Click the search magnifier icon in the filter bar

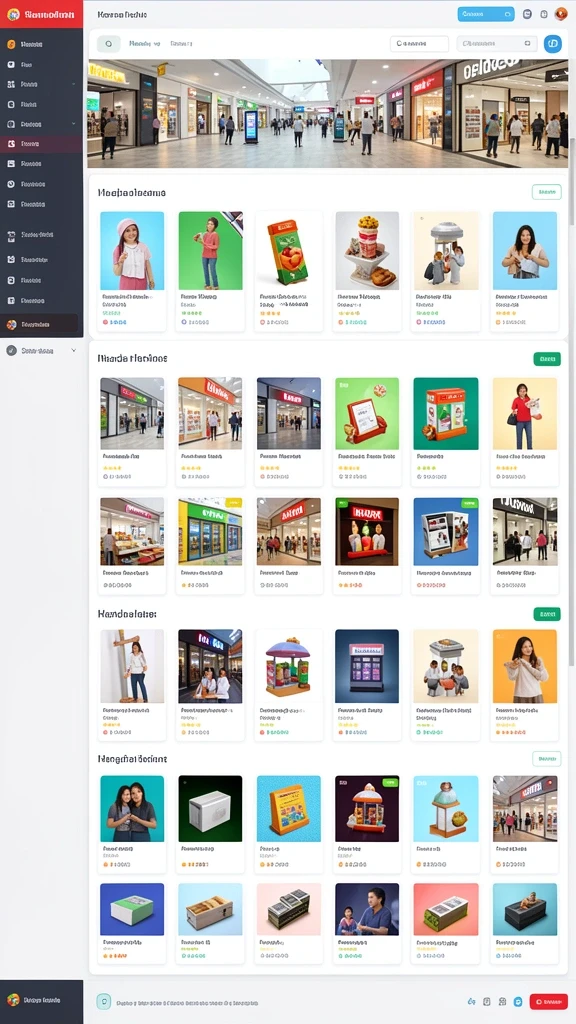click(108, 44)
